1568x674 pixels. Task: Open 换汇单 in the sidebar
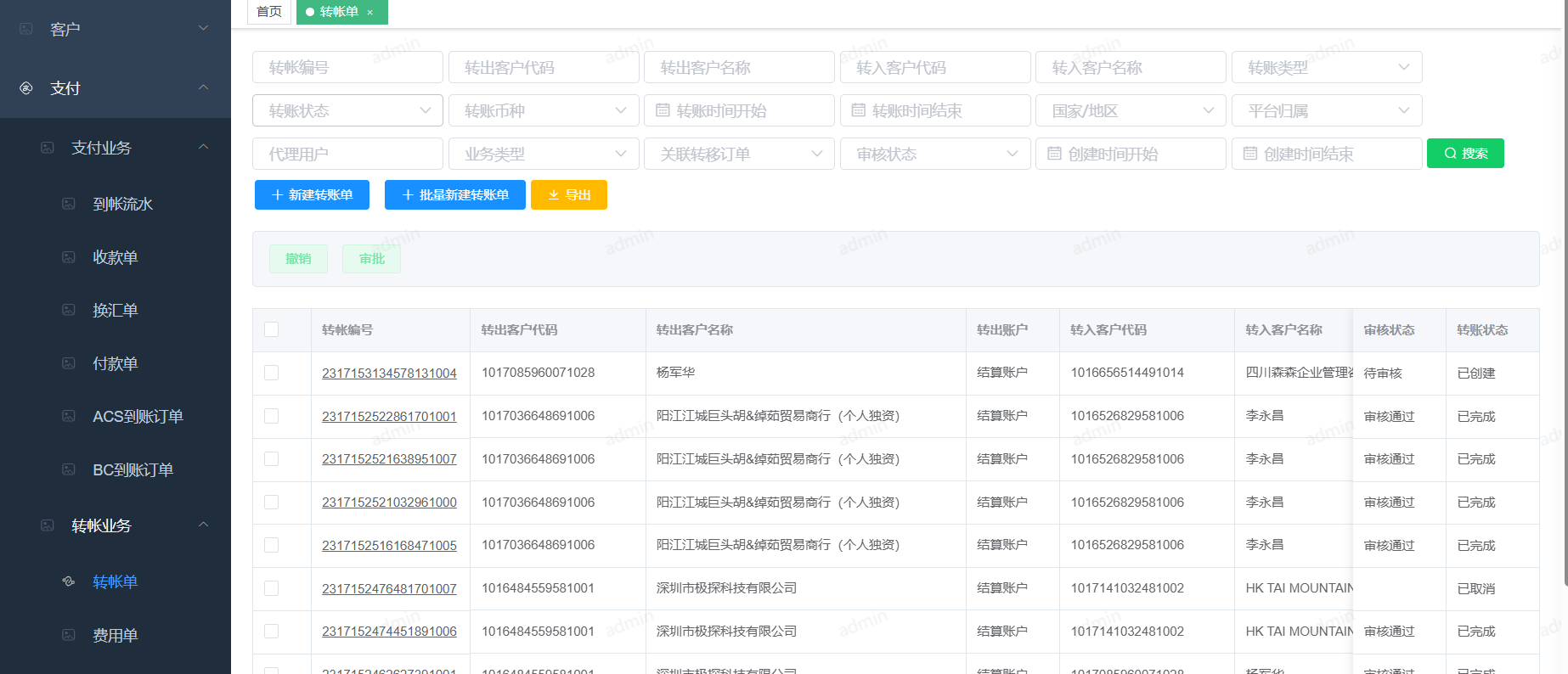(116, 310)
